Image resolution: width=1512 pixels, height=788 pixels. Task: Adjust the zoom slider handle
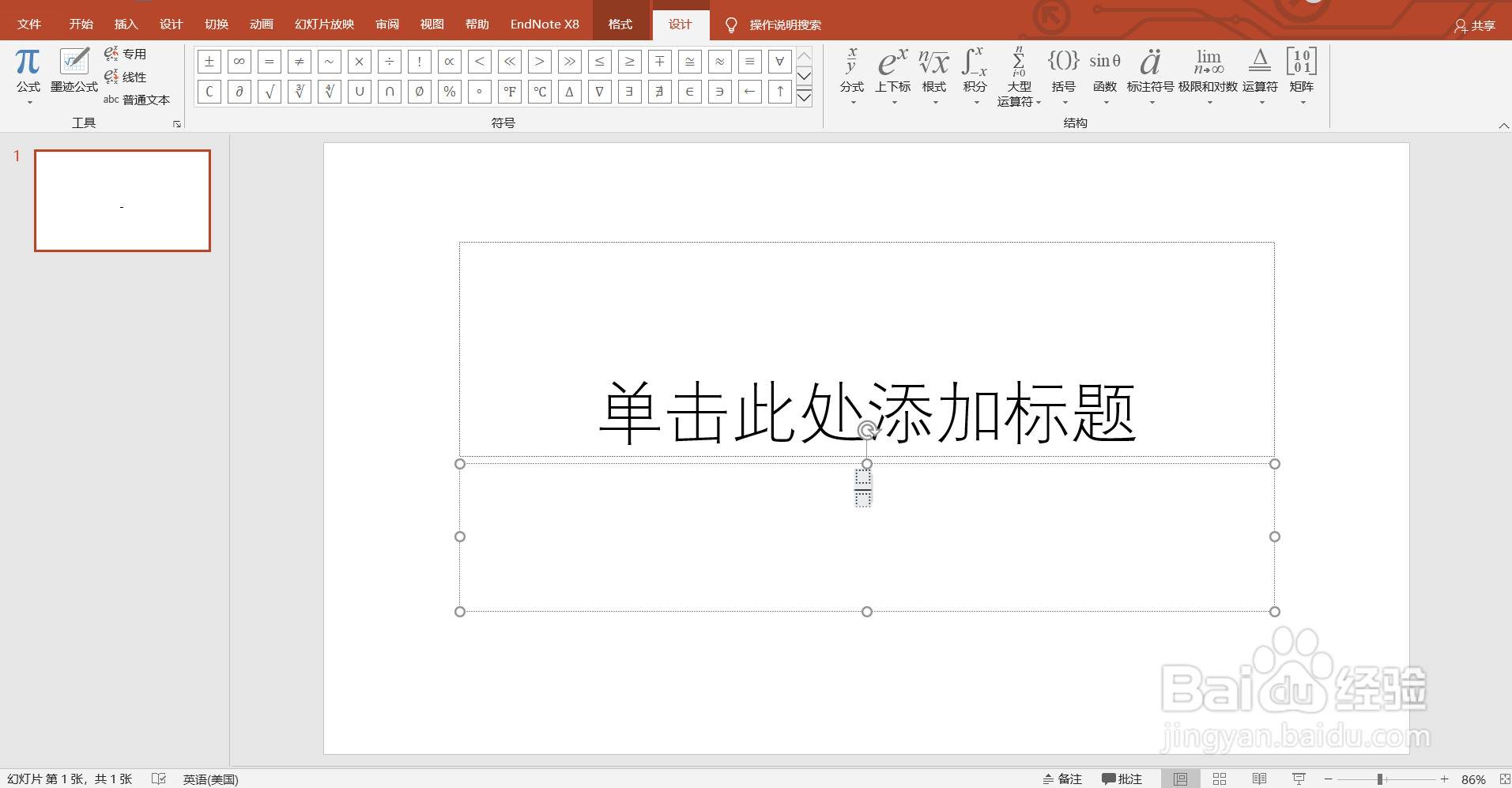coord(1380,779)
